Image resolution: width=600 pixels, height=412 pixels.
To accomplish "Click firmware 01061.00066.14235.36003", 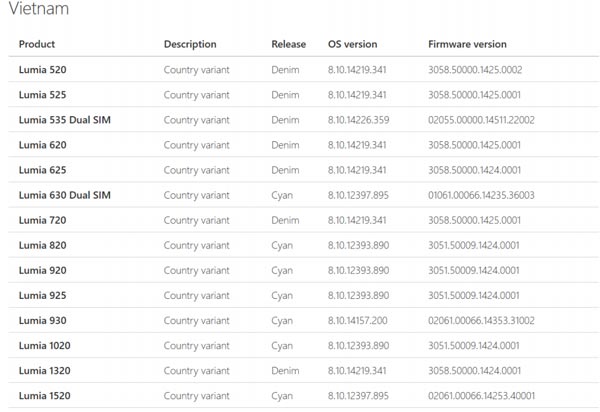I will click(481, 195).
